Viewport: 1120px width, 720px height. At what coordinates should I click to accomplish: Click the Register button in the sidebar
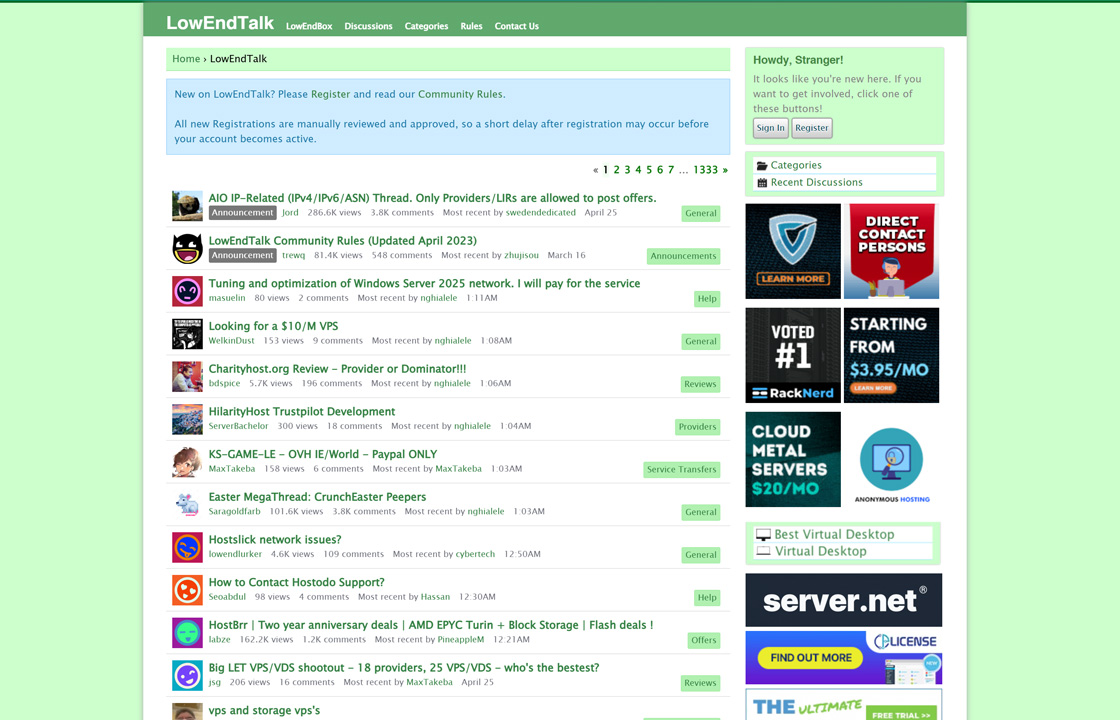click(812, 128)
